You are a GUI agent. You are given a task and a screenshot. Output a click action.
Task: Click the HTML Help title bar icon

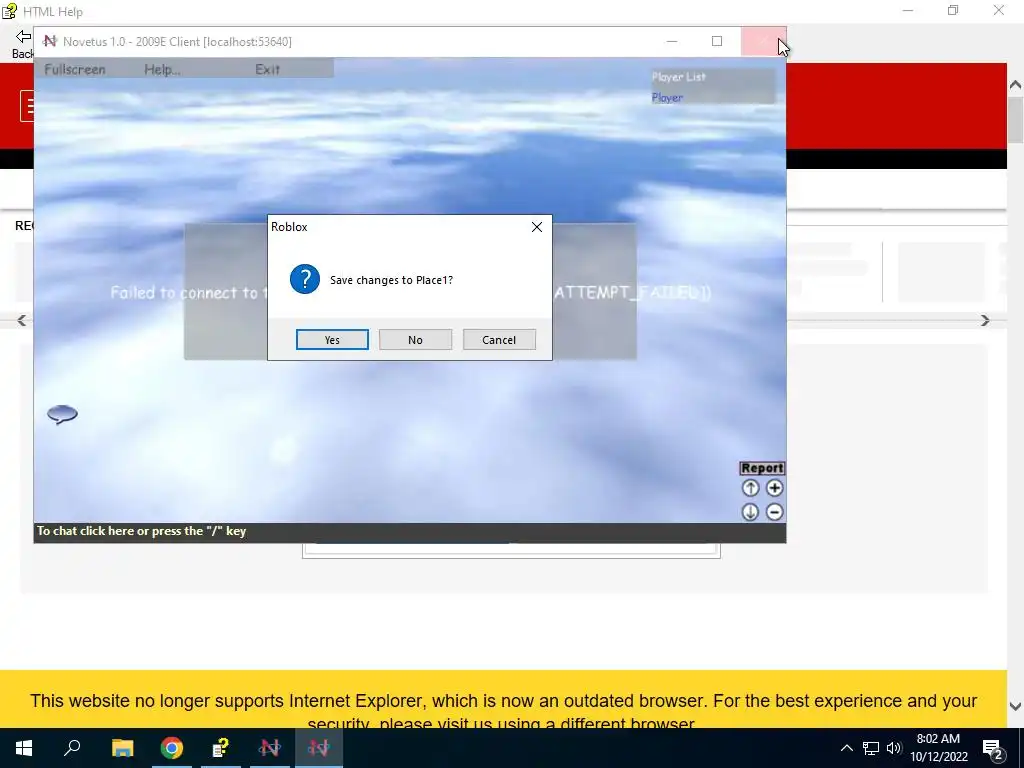pyautogui.click(x=9, y=11)
